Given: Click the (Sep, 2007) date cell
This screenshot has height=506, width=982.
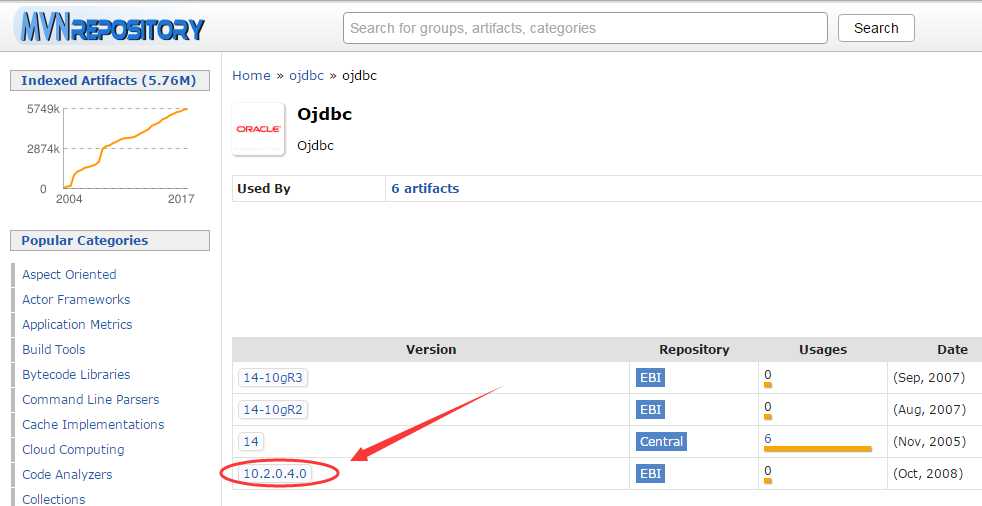Looking at the screenshot, I should pos(929,378).
